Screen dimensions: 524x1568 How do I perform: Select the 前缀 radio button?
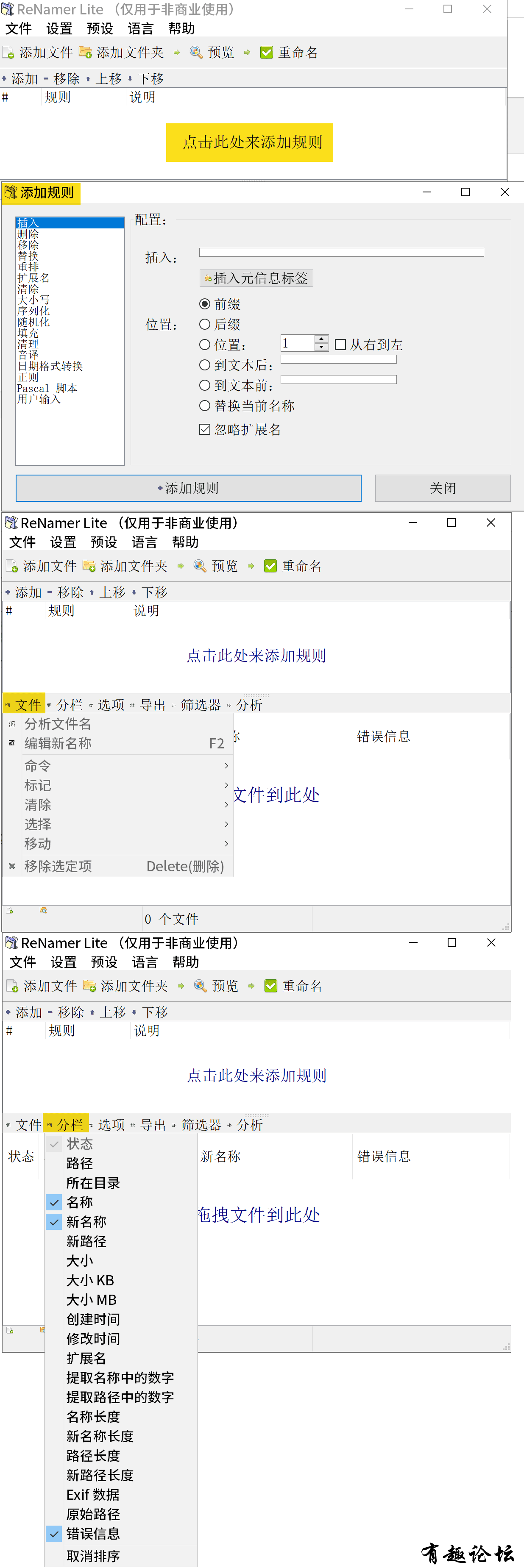point(205,304)
